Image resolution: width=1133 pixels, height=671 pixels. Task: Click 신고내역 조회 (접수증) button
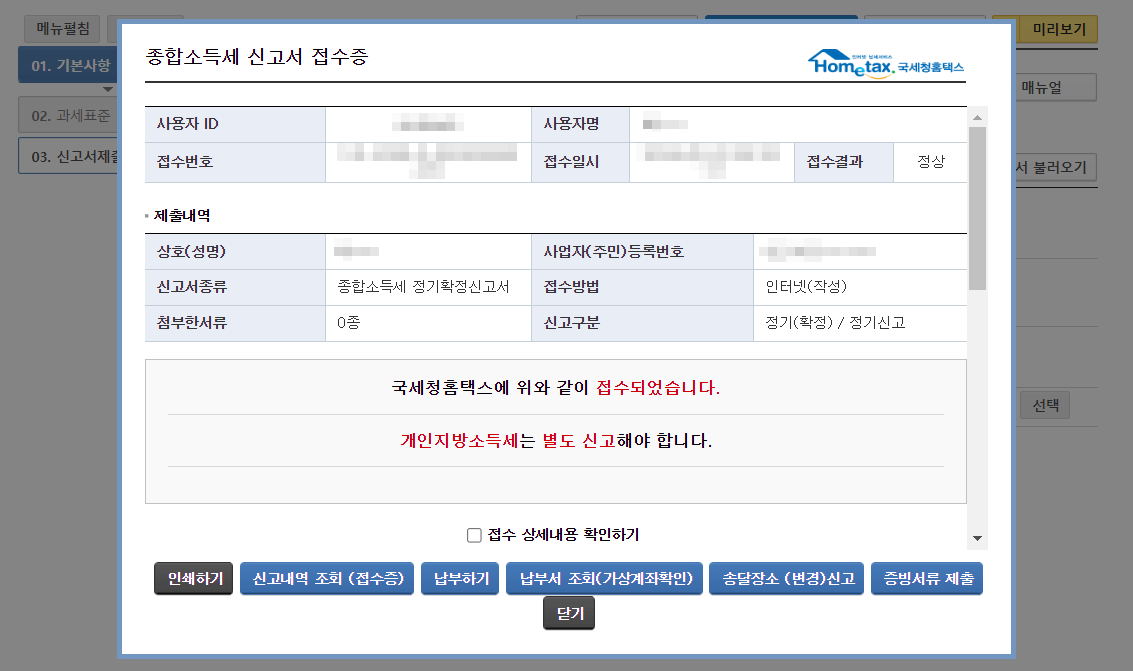[327, 578]
